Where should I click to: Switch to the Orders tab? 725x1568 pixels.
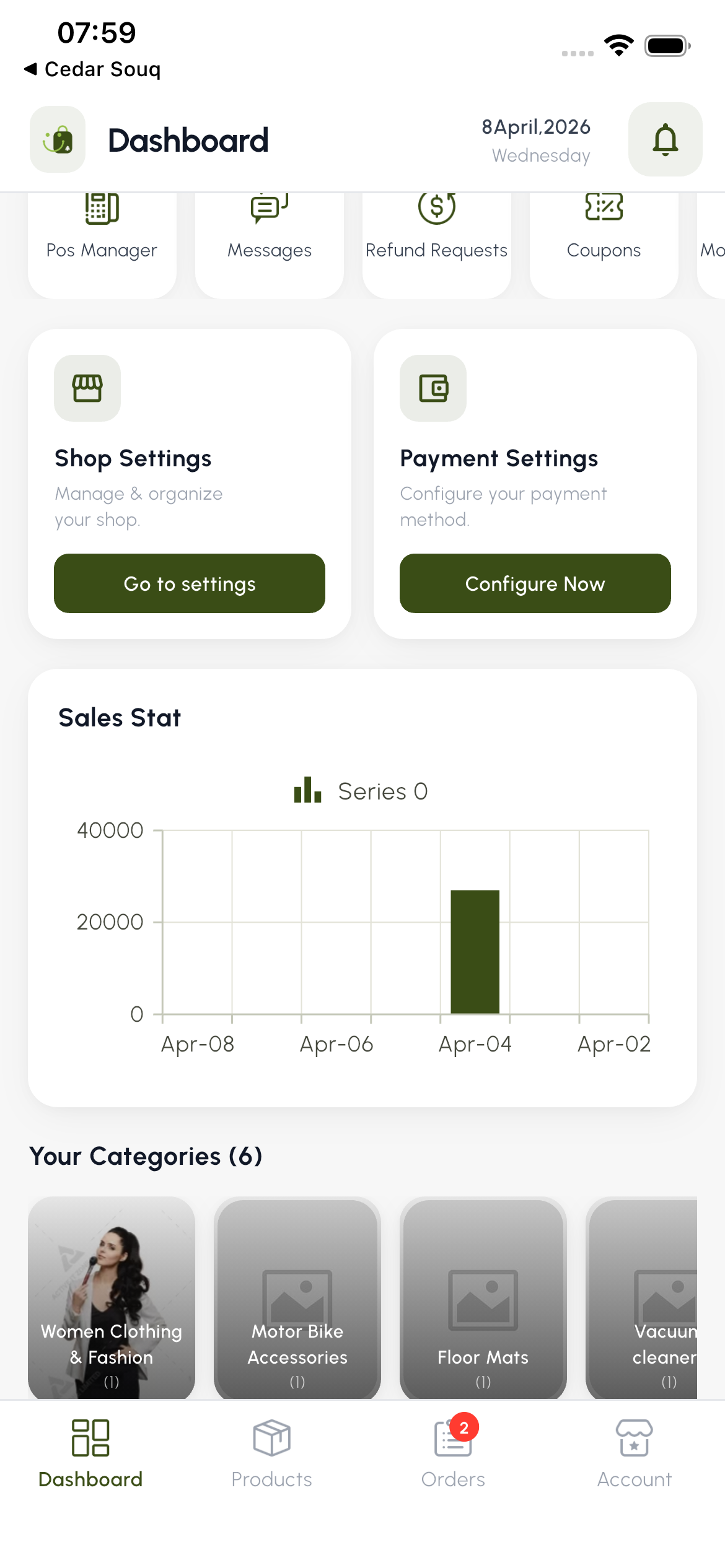point(453,1453)
